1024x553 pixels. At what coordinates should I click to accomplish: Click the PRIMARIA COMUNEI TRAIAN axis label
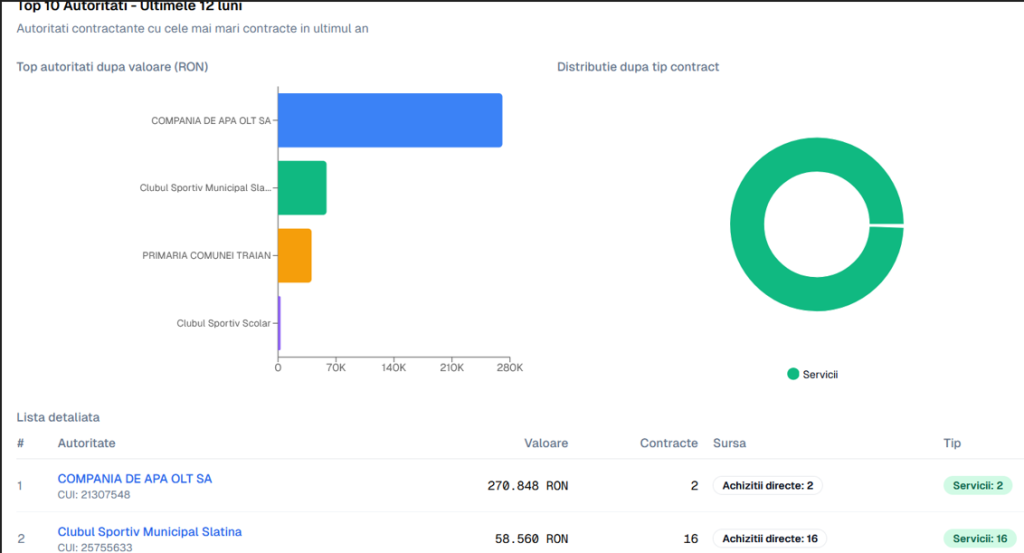tap(206, 256)
